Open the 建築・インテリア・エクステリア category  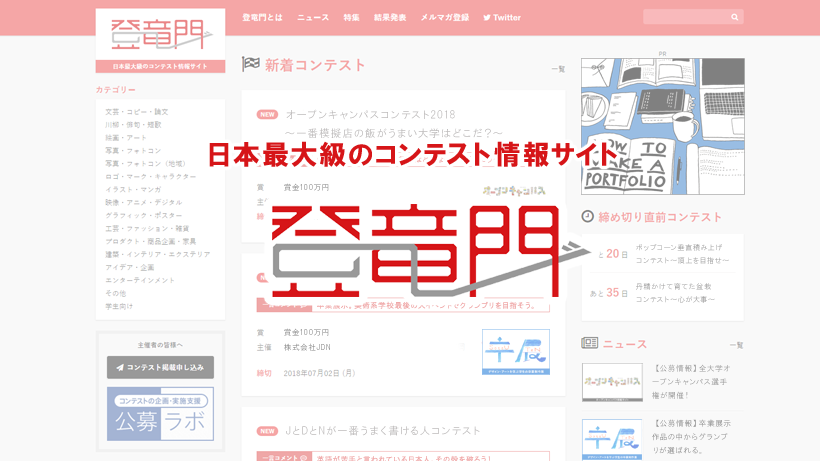(x=157, y=254)
